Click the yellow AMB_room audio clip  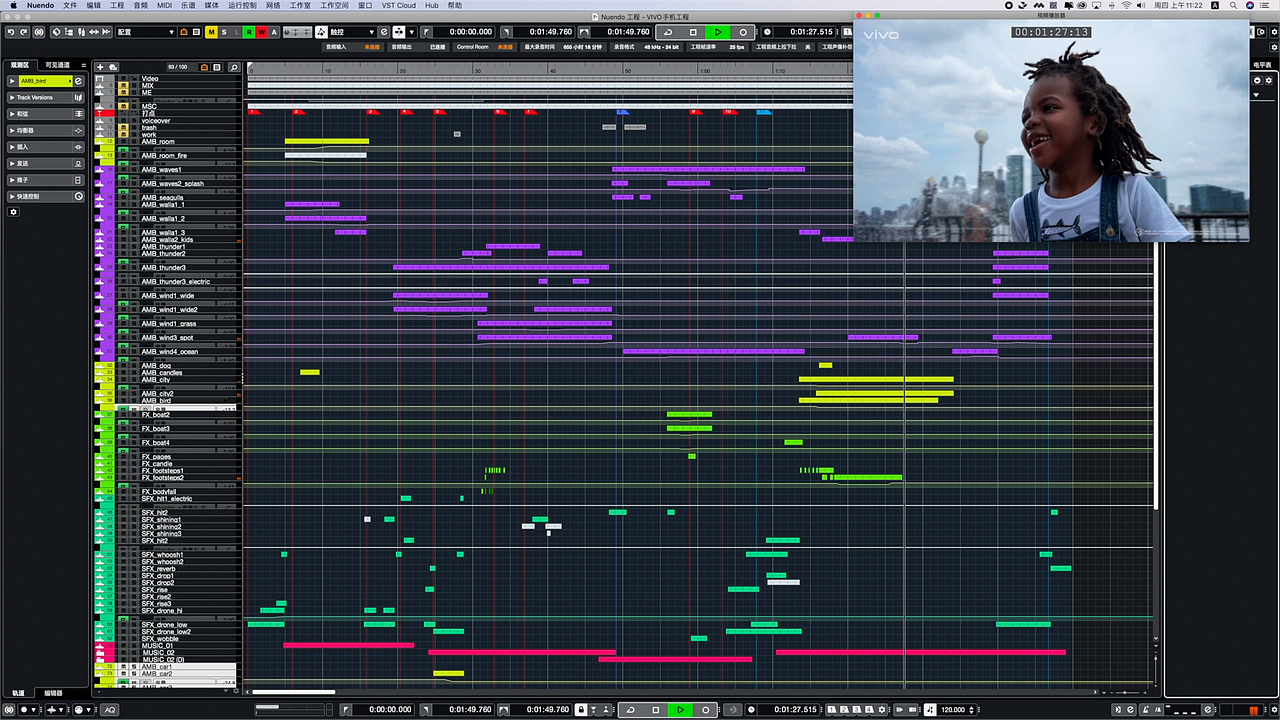tap(326, 142)
